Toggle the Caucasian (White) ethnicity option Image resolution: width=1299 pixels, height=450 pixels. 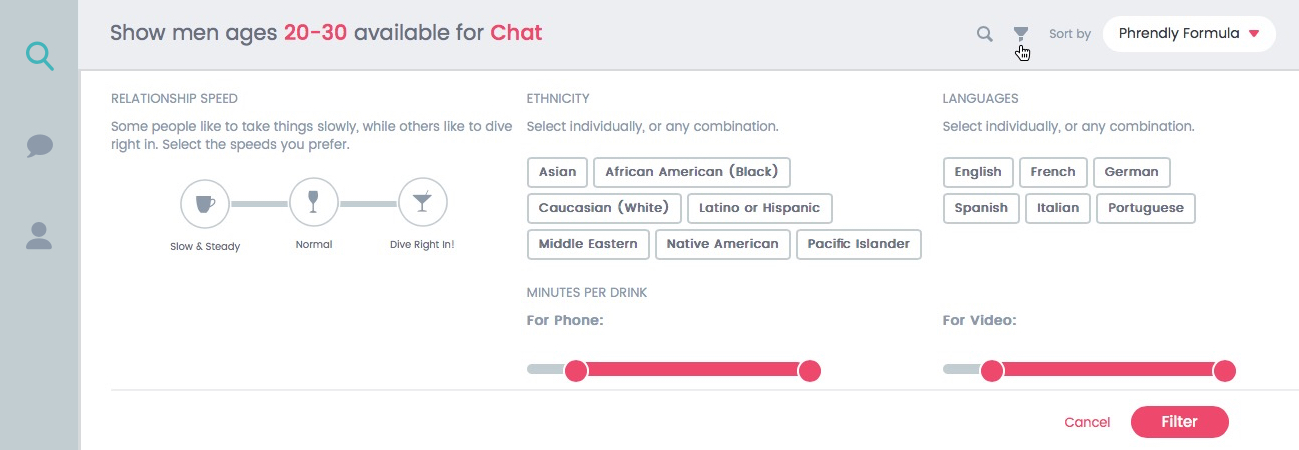click(604, 208)
